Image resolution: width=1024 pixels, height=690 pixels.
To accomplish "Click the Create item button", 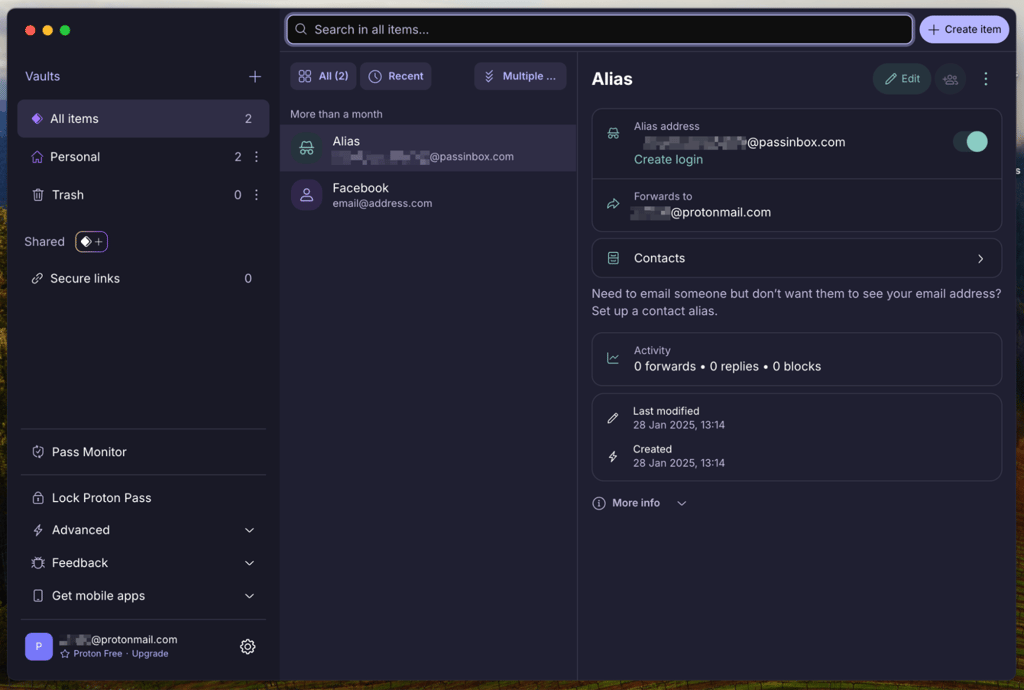I will pos(964,29).
